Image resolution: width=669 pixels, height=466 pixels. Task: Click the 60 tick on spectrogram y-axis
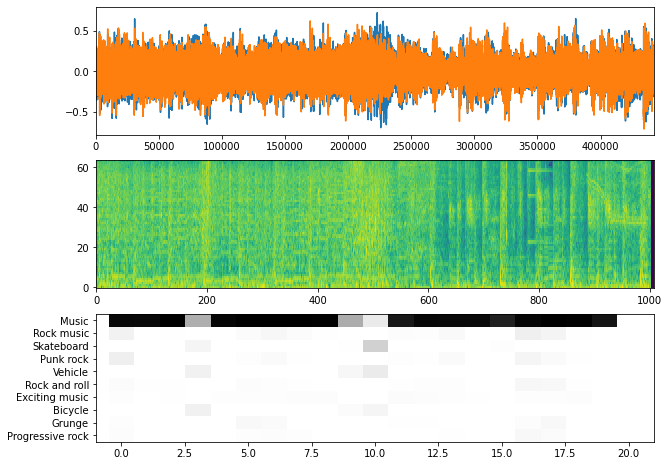[x=83, y=168]
